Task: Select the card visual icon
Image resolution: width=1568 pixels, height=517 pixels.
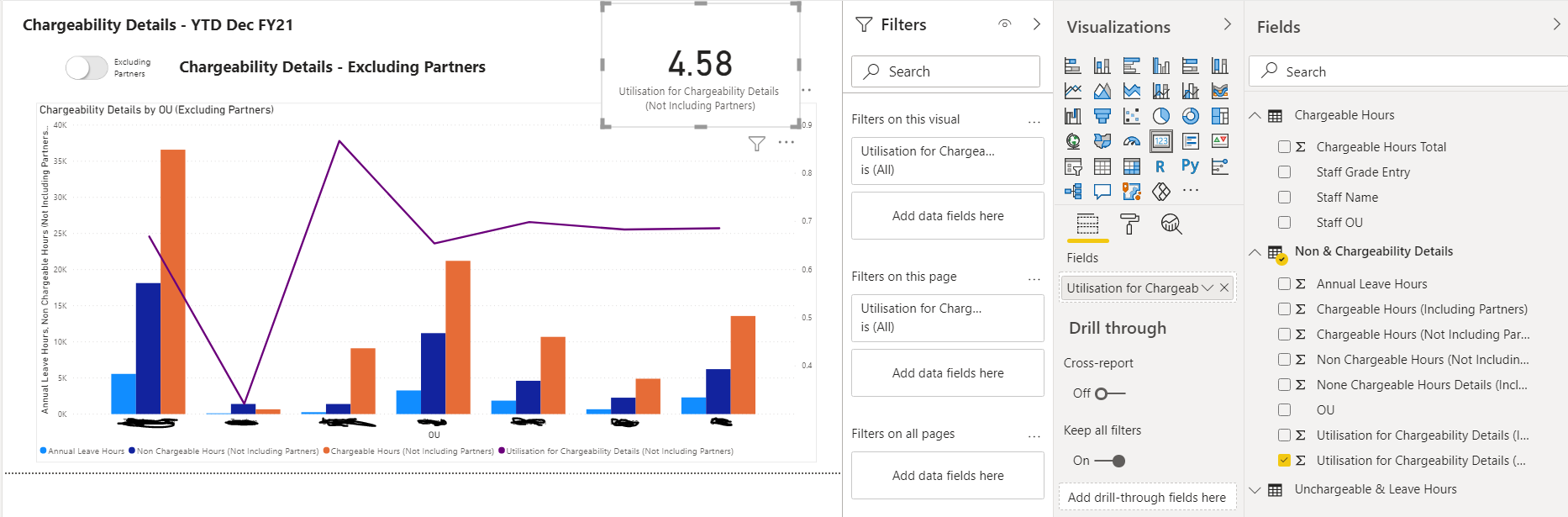Action: click(1161, 141)
